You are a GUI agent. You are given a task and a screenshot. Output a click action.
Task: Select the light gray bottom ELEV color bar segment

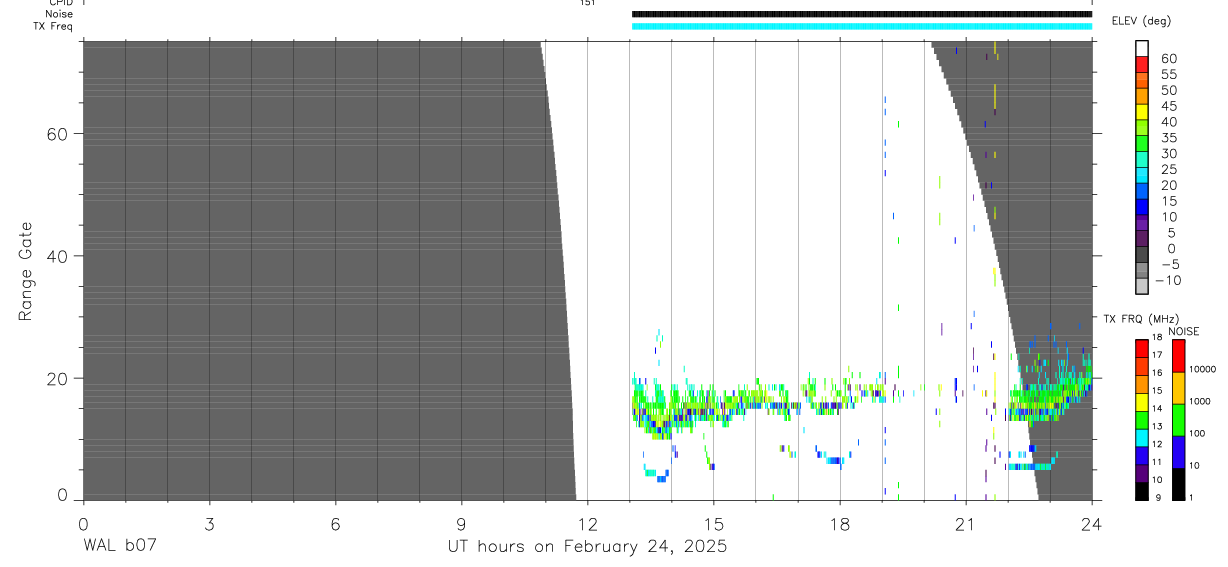click(1142, 286)
